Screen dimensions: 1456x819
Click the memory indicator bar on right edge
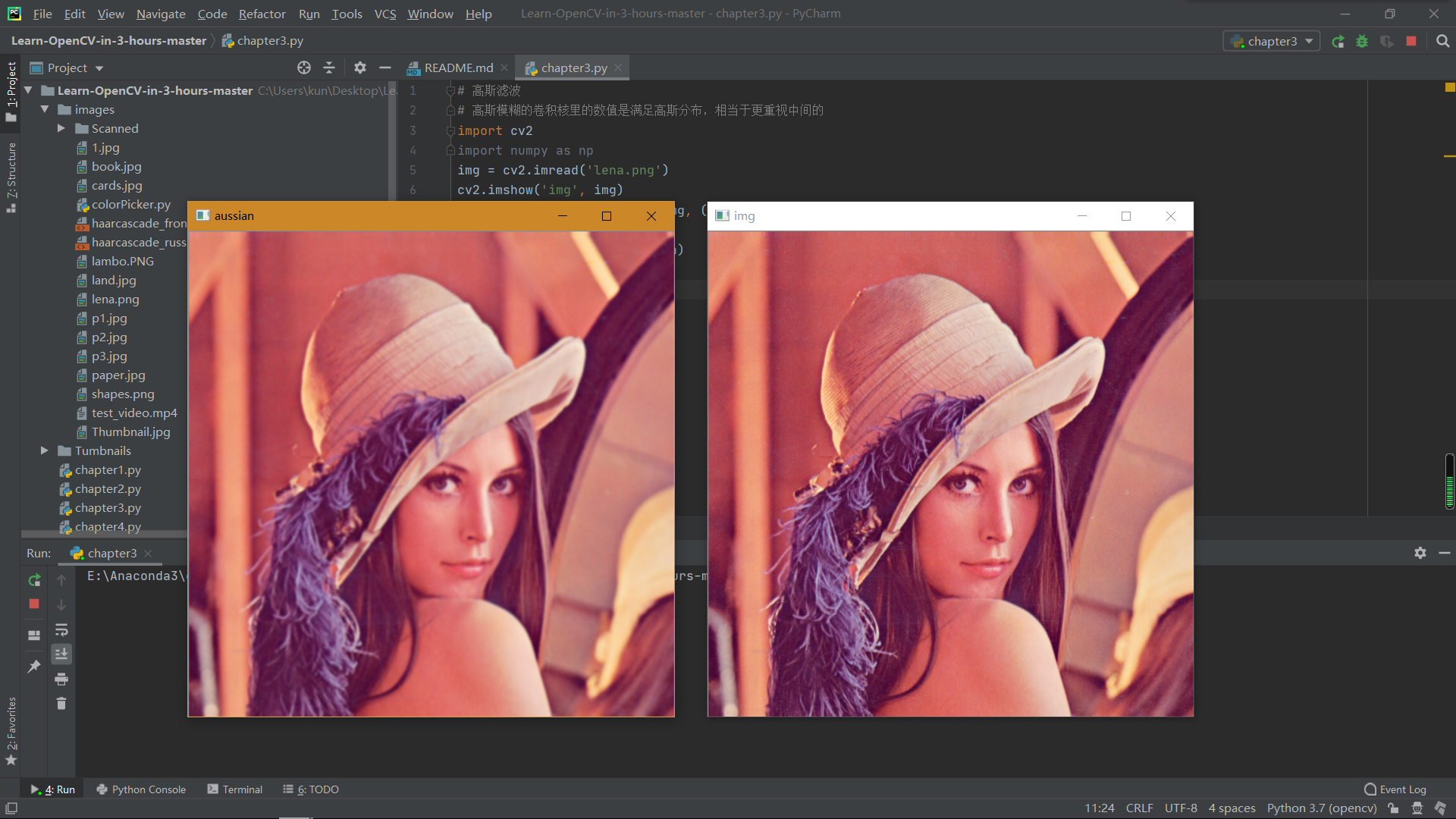(1449, 482)
